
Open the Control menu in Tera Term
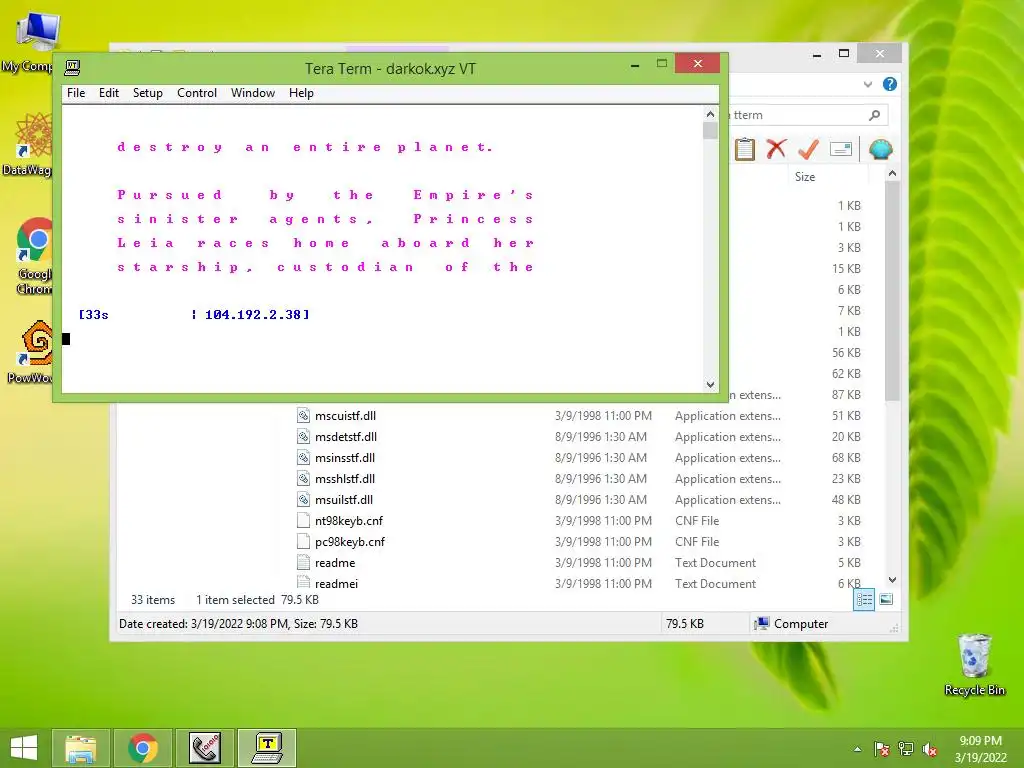pos(197,93)
